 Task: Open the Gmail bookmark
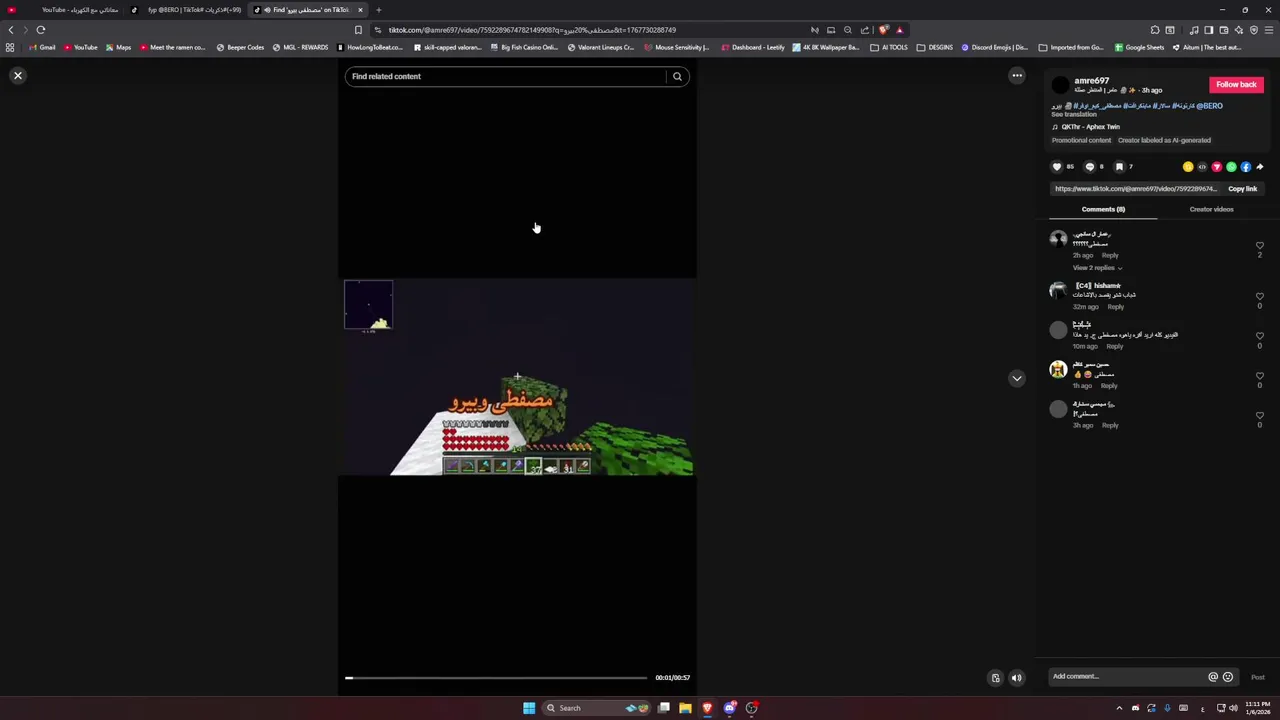click(42, 47)
